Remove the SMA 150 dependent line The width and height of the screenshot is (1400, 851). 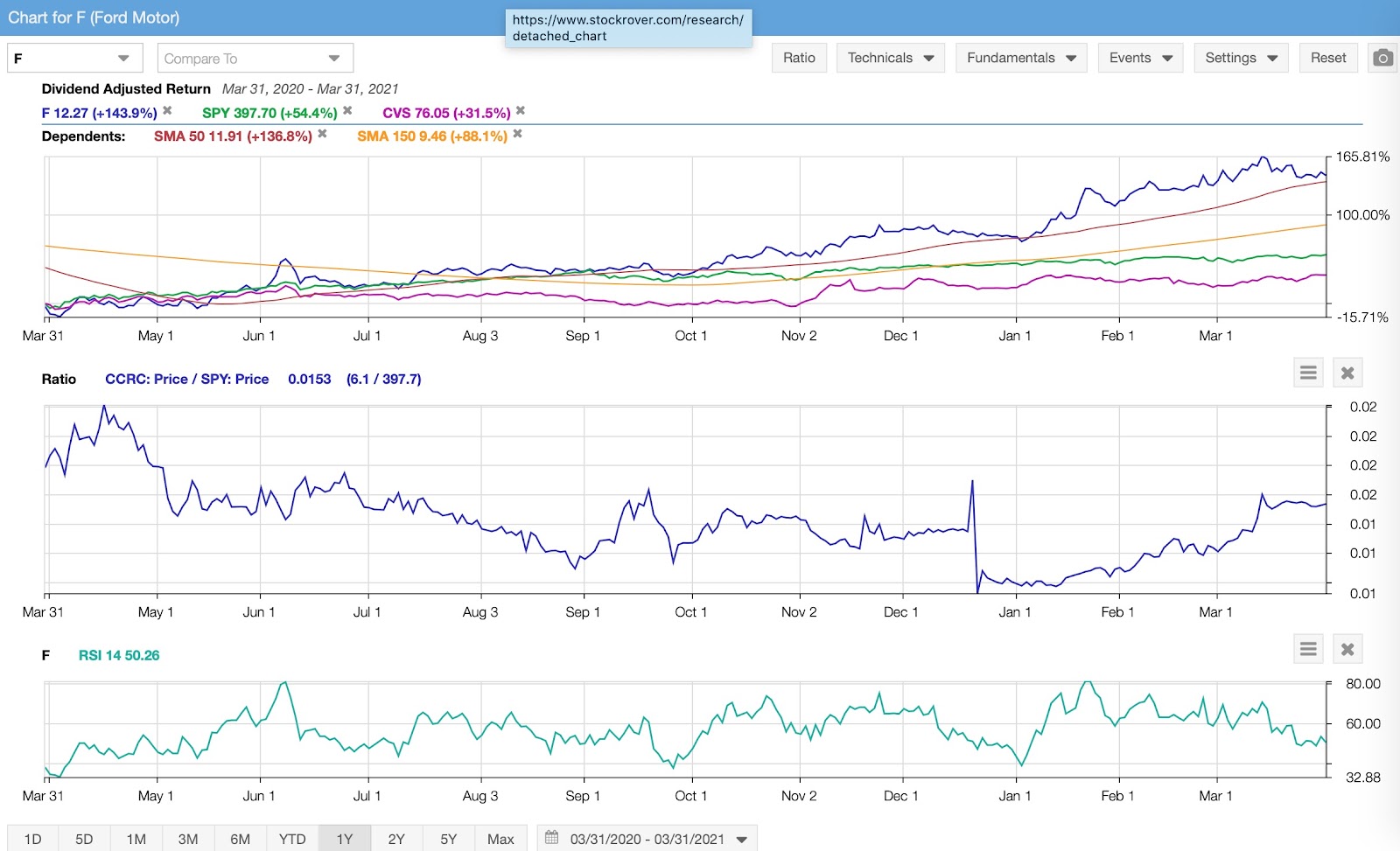click(x=517, y=134)
